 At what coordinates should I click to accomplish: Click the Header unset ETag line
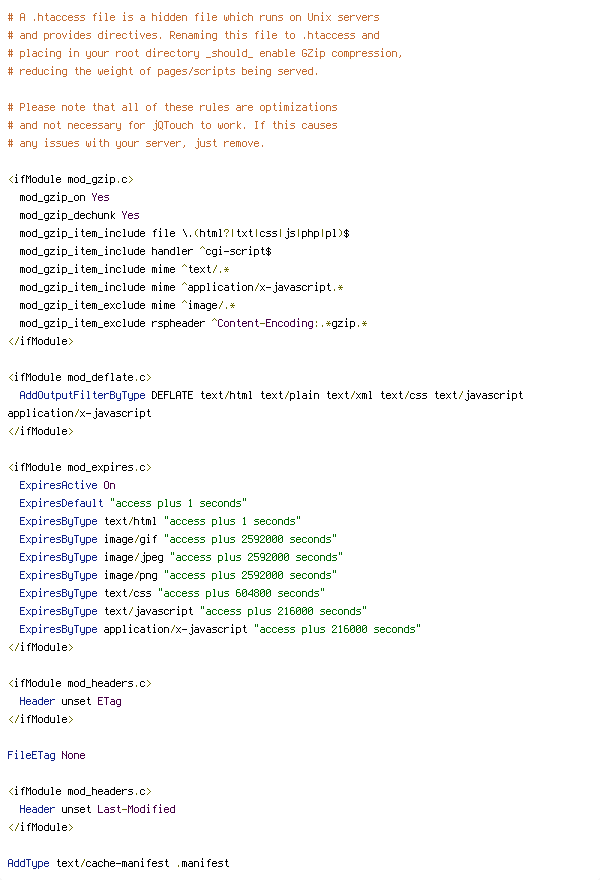(70, 701)
